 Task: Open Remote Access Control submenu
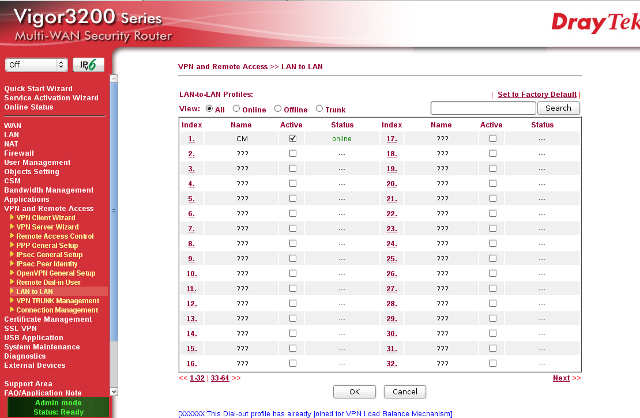[55, 236]
